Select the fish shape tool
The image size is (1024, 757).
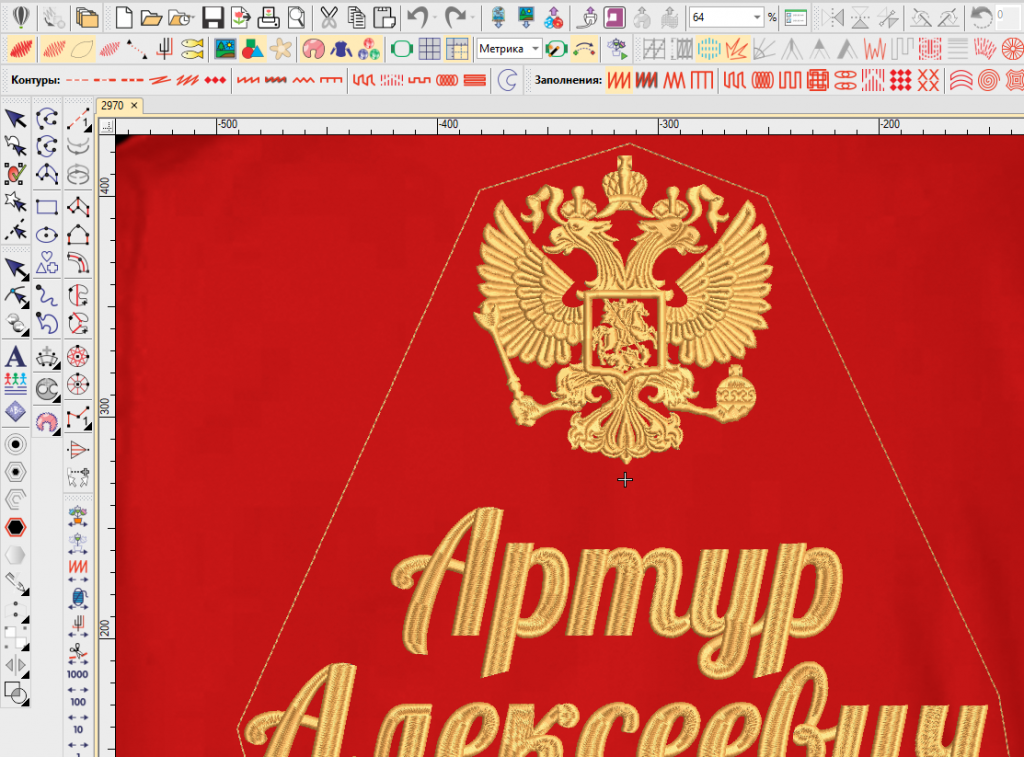click(x=191, y=48)
